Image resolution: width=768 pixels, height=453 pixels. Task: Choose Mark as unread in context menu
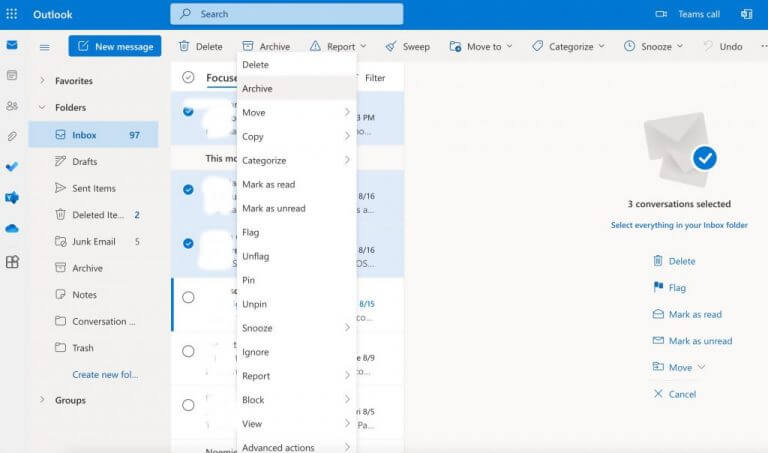[296, 209]
